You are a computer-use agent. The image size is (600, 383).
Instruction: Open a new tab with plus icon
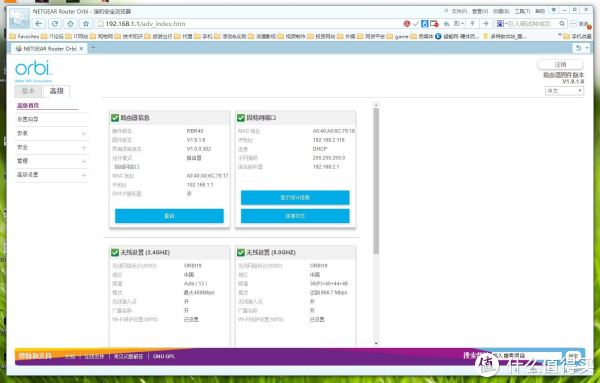point(93,48)
